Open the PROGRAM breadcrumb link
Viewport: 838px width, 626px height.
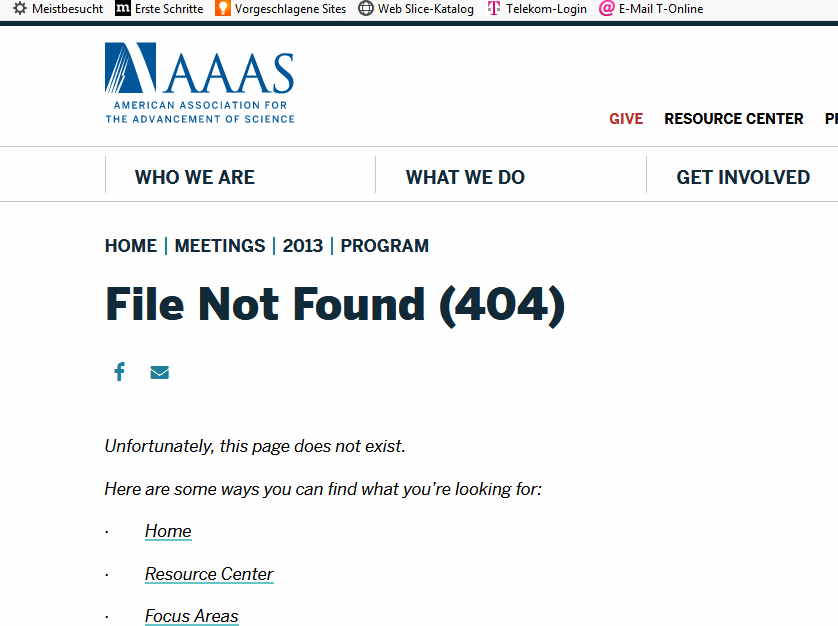(x=385, y=246)
